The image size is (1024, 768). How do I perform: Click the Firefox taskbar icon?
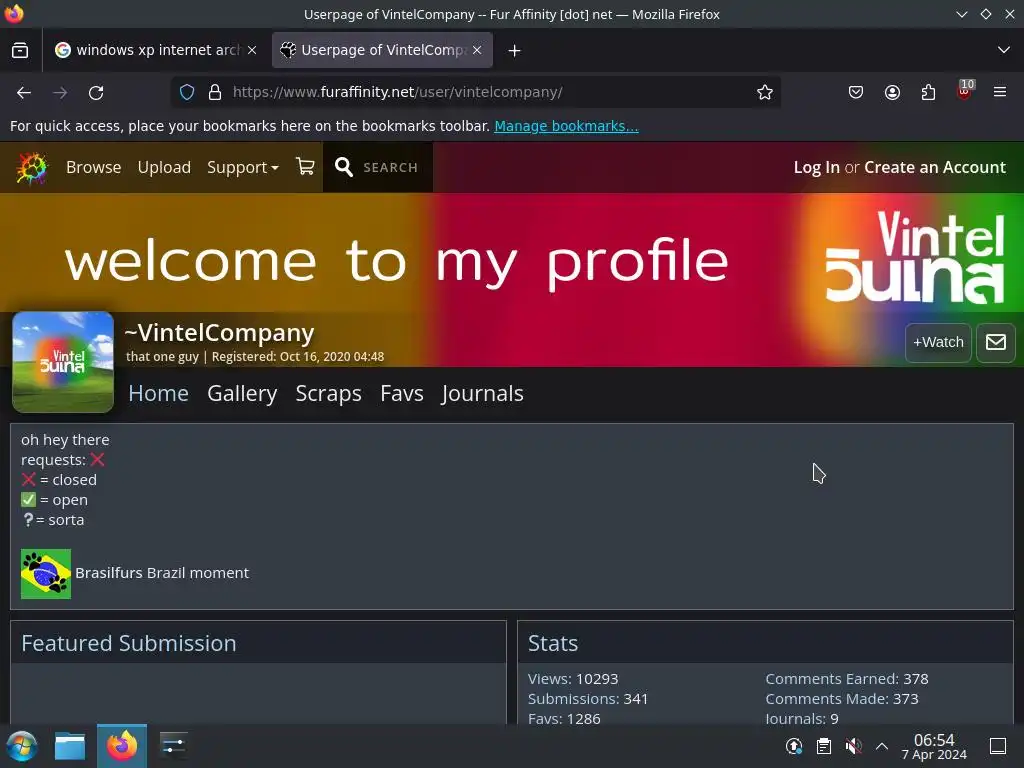tap(121, 746)
